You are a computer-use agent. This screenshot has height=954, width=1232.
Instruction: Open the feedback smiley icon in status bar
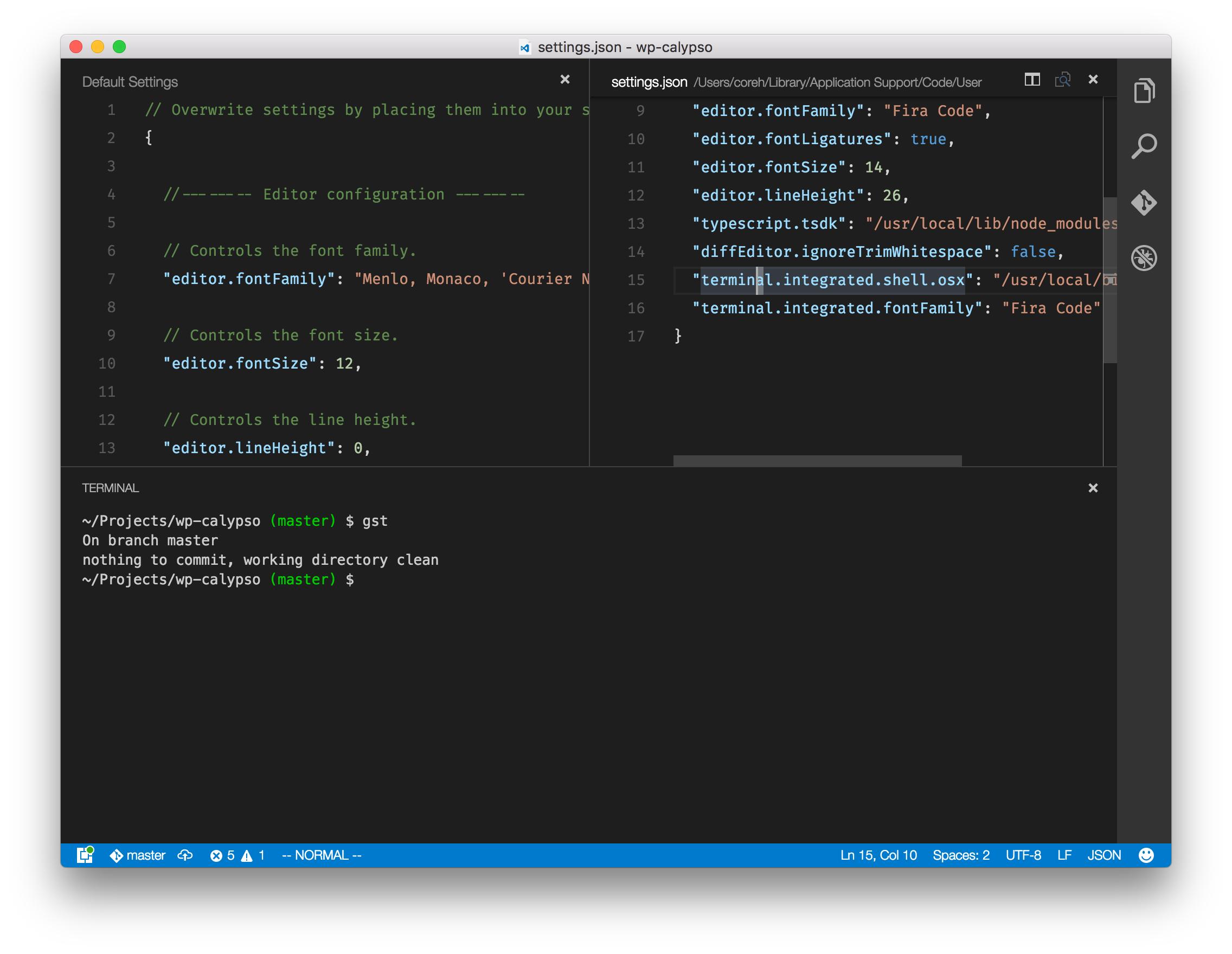point(1146,855)
